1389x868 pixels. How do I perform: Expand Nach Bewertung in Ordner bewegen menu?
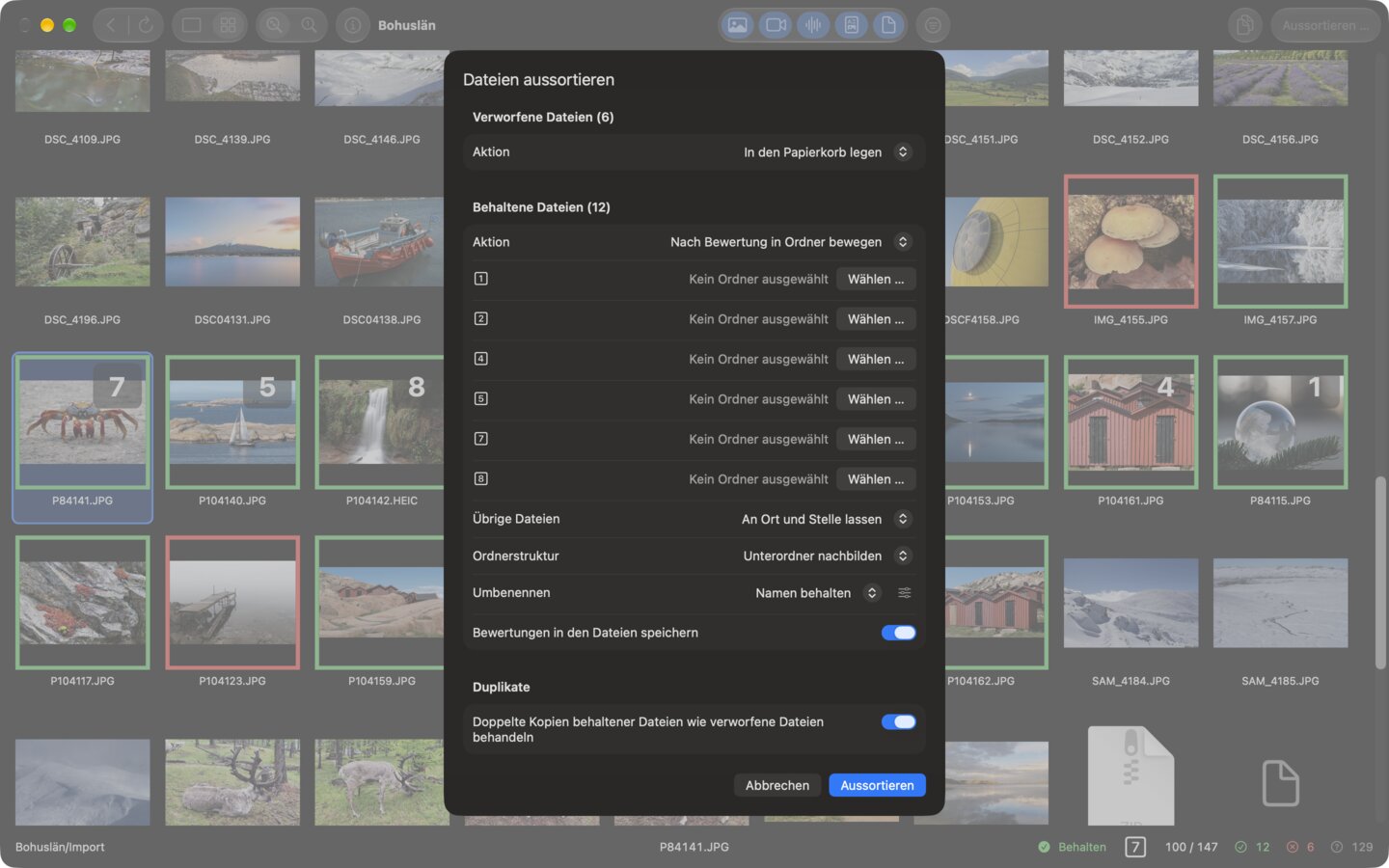[790, 242]
